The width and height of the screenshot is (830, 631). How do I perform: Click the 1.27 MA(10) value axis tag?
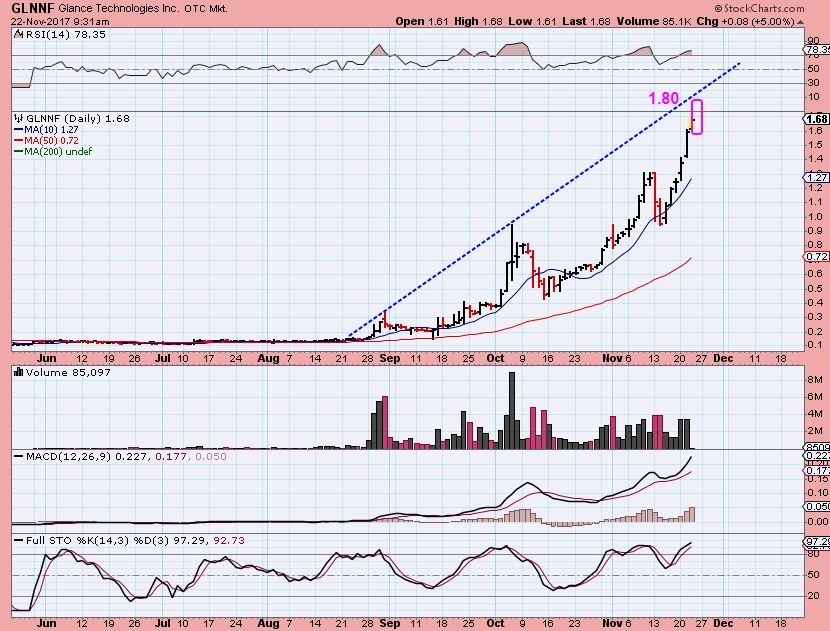816,177
